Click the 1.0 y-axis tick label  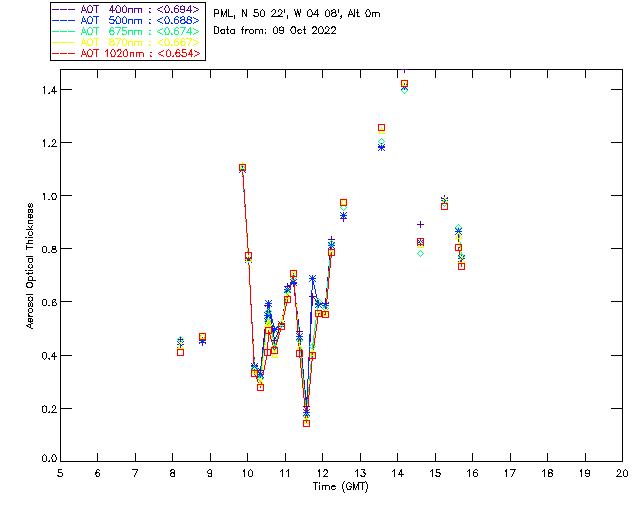tap(49, 196)
